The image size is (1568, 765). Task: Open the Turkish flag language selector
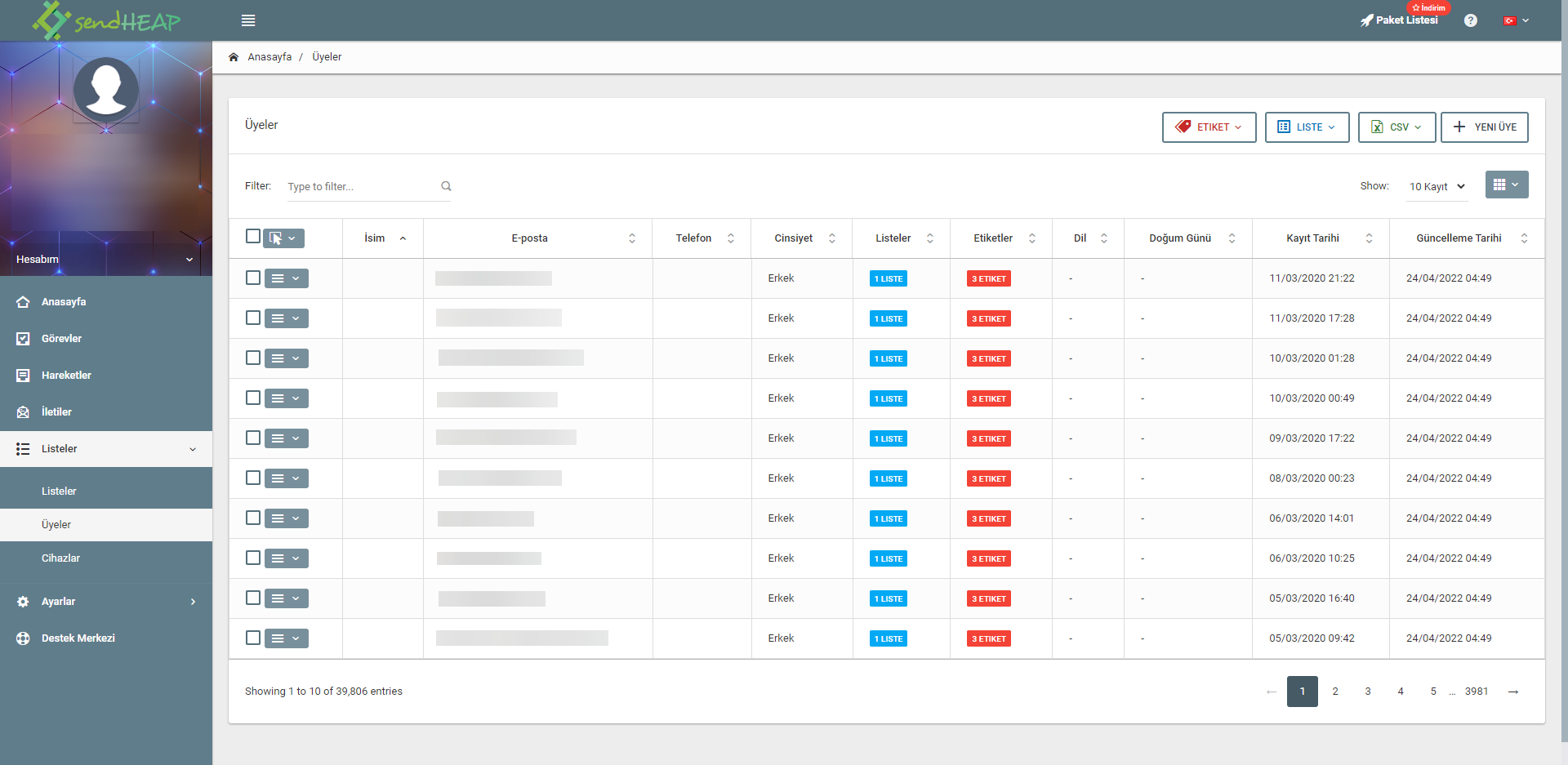point(1517,20)
